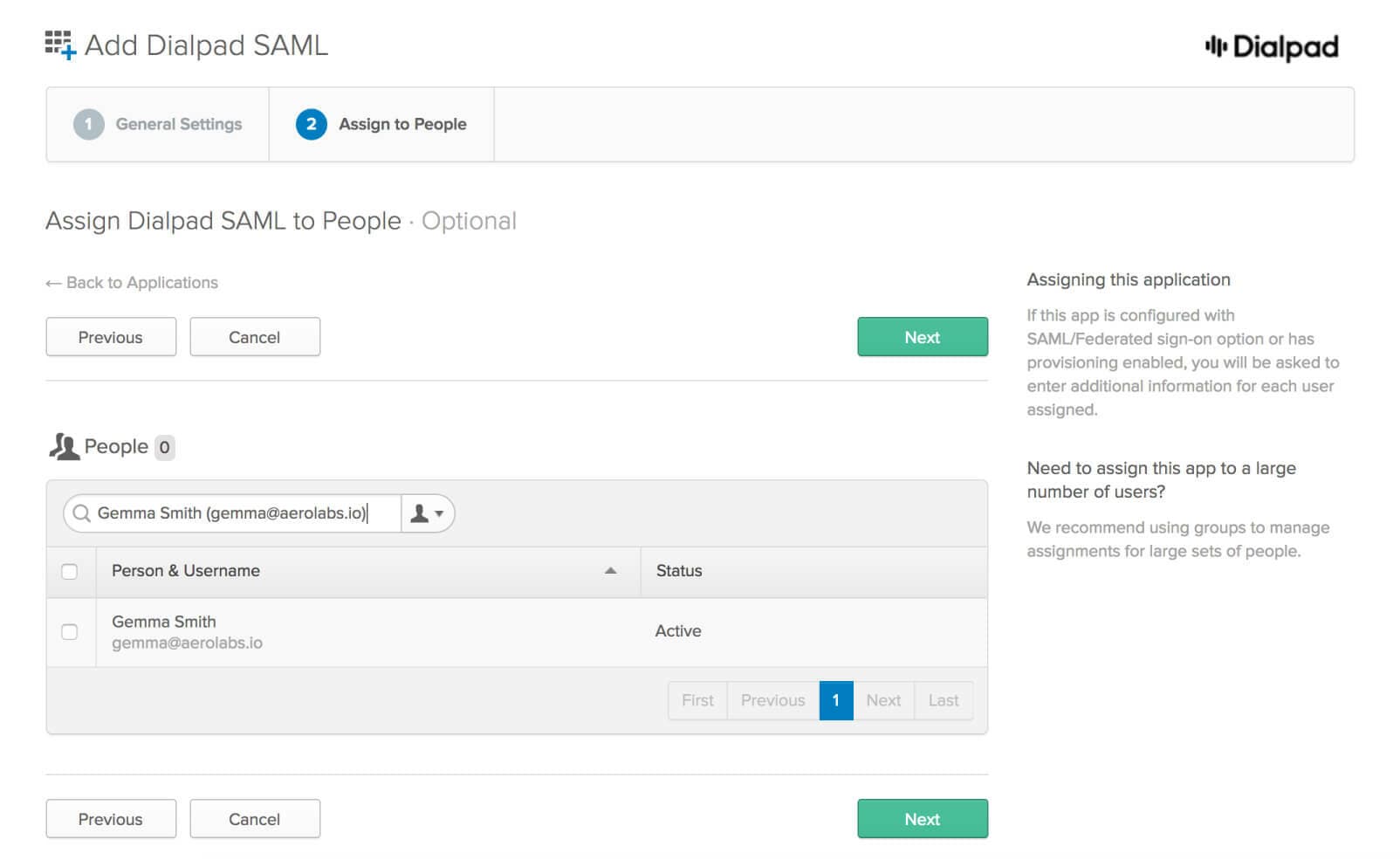
Task: Sort by Person & Username arrow
Action: (x=610, y=571)
